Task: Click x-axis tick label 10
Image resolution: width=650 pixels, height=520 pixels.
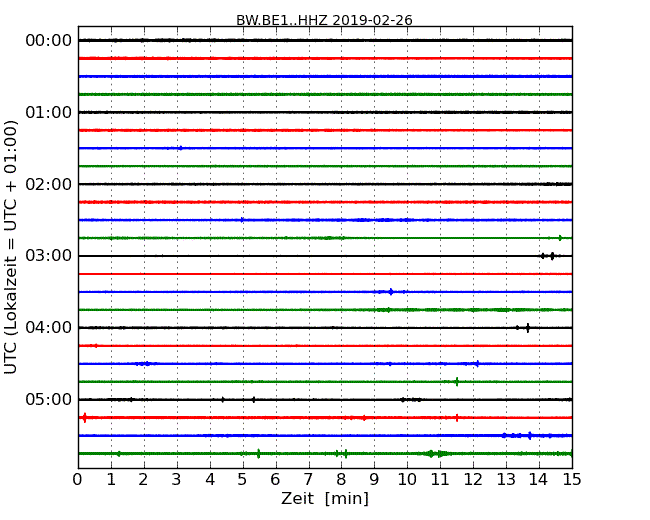Action: pos(407,480)
